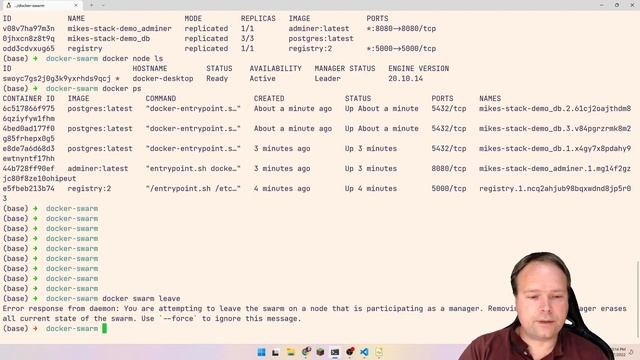
Task: Click container ID 6c517866f975
Action: (29, 109)
